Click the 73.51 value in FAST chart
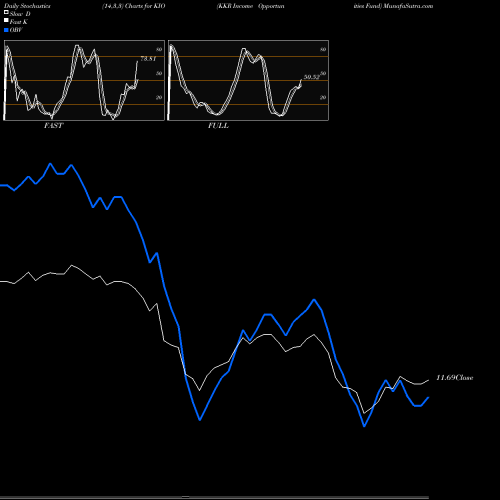This screenshot has height=500, width=500. click(148, 59)
